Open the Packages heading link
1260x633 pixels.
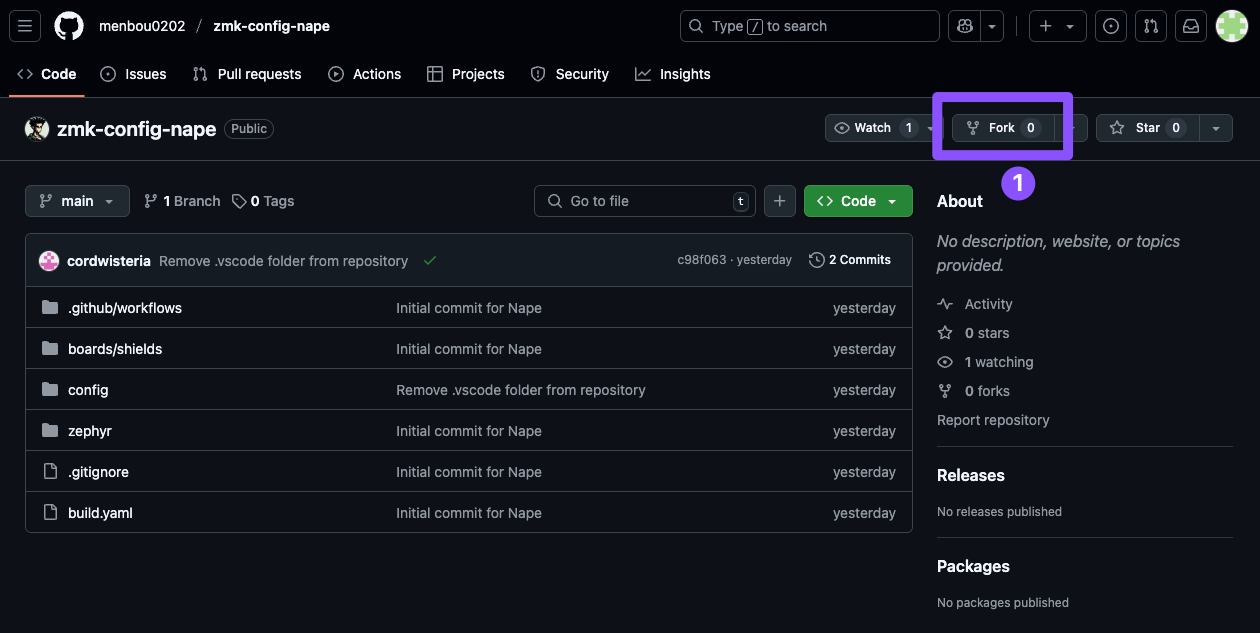973,566
